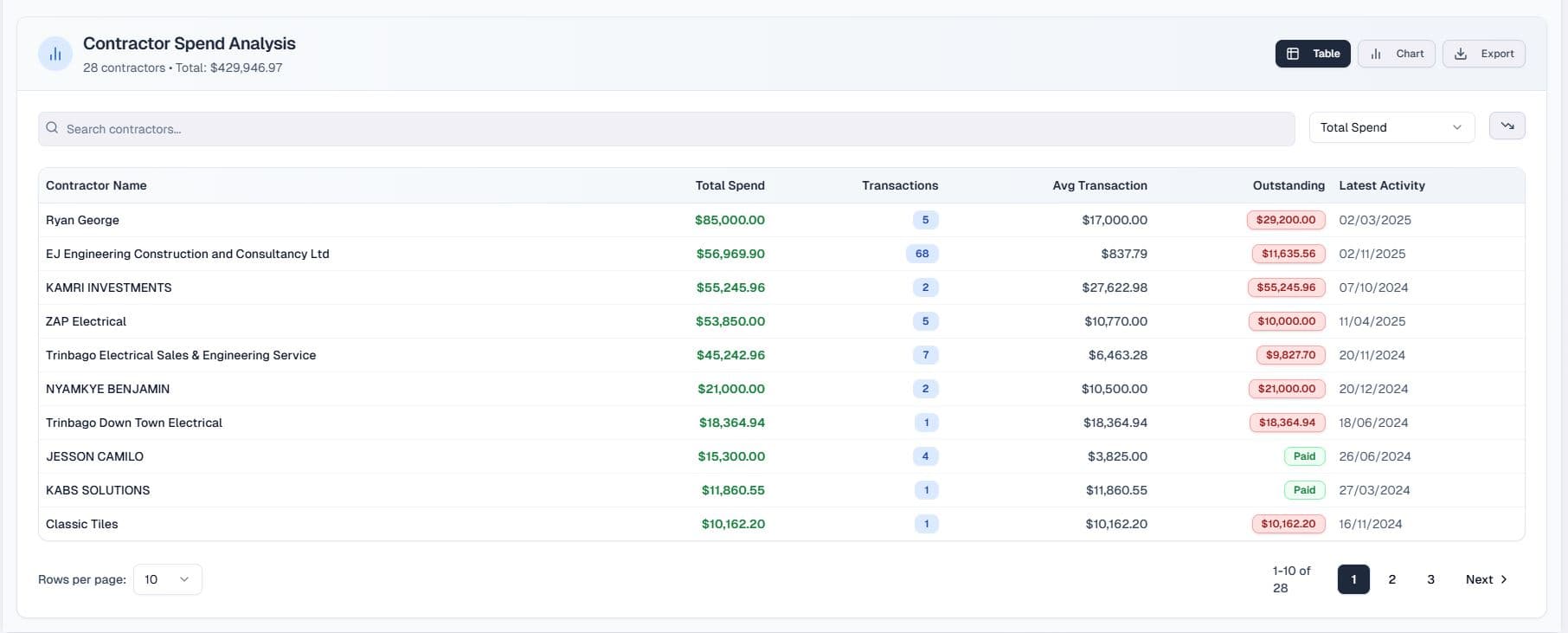Click the 02/03/2025 latest activity date
Viewport: 1568px width, 633px height.
click(x=1375, y=220)
